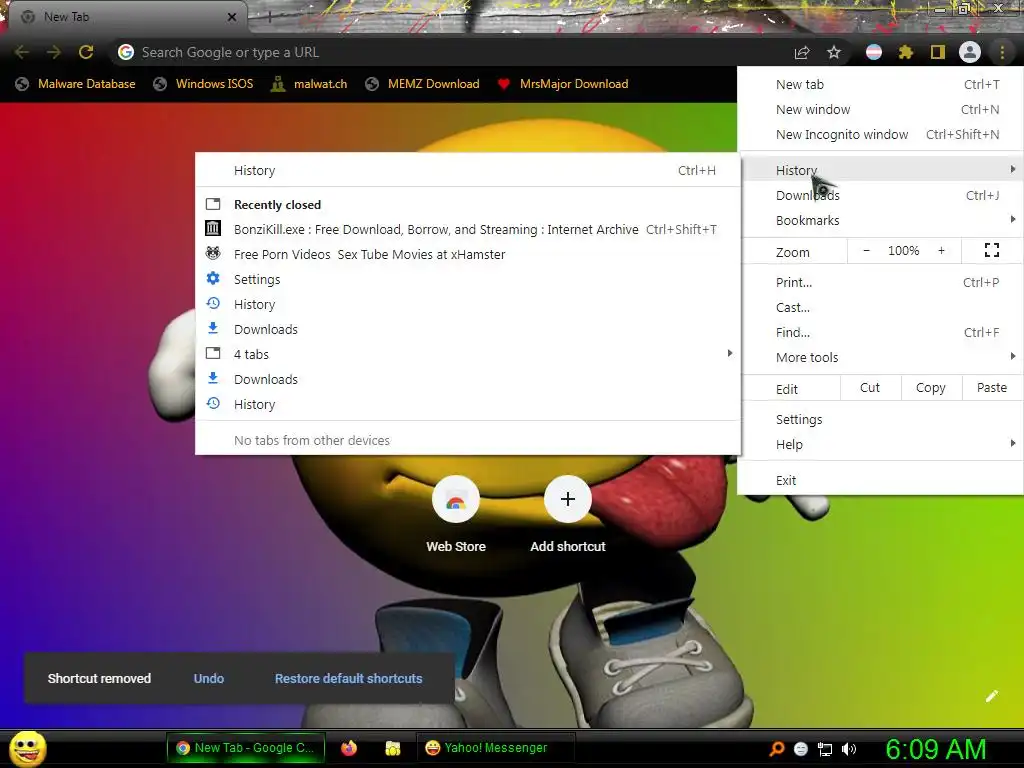
Task: Click the 6:09 AM taskbar clock
Action: coord(935,749)
